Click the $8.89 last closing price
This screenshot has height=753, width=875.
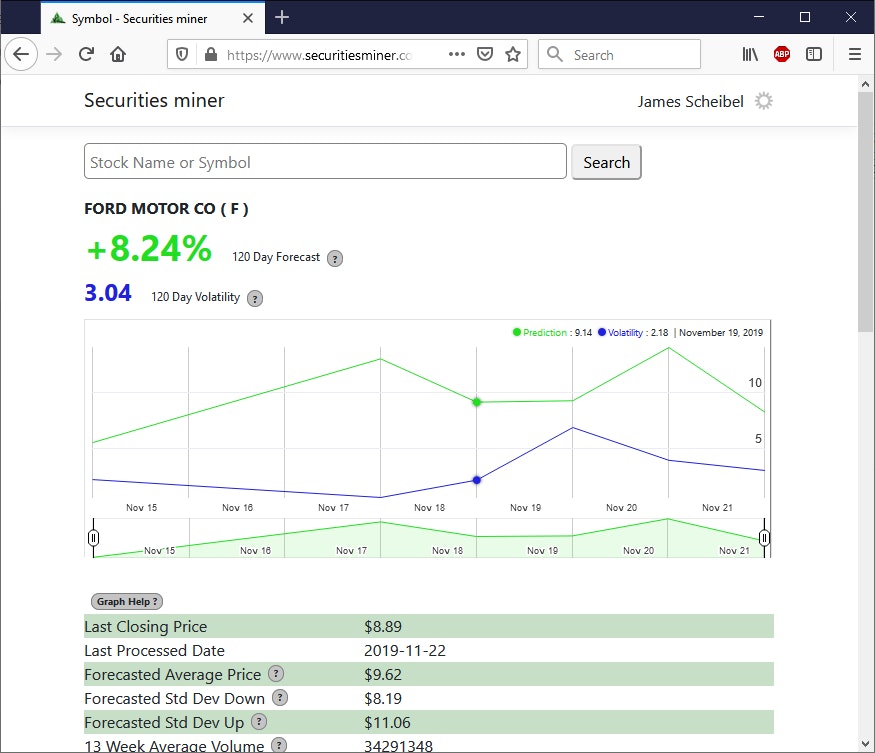click(x=383, y=626)
